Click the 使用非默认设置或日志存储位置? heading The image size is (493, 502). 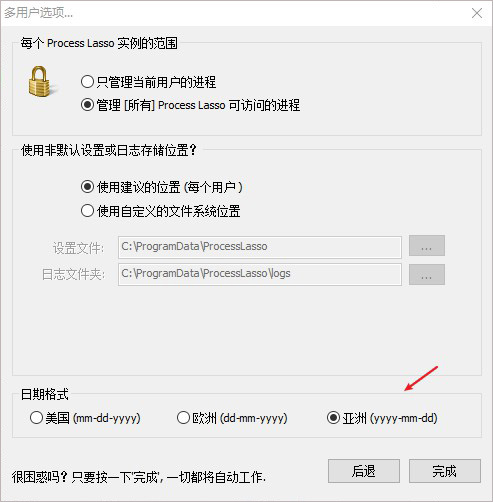click(109, 150)
